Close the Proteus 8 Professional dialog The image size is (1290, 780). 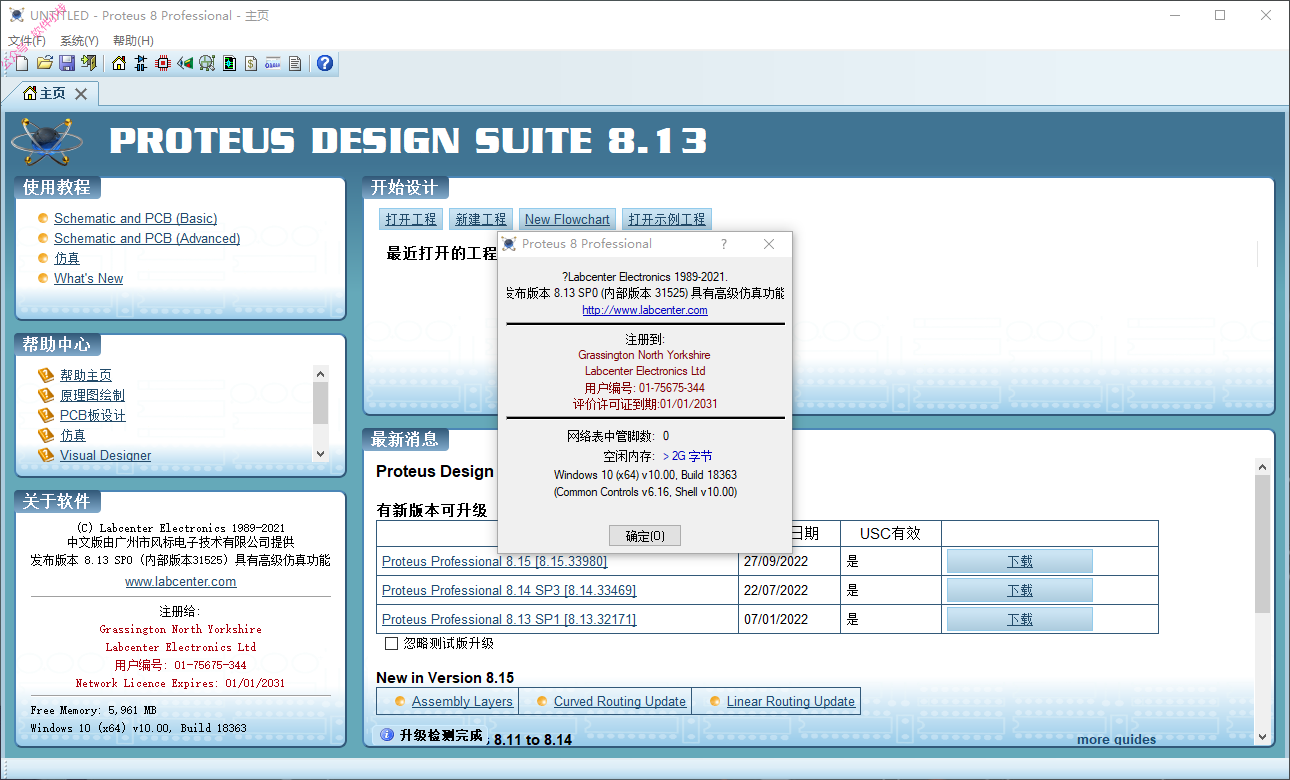pos(768,244)
